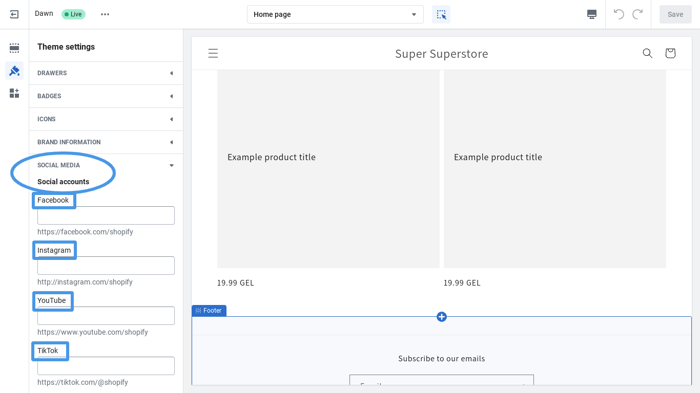Viewport: 700px width, 393px height.
Task: Expand the Drawers settings section
Action: (x=106, y=73)
